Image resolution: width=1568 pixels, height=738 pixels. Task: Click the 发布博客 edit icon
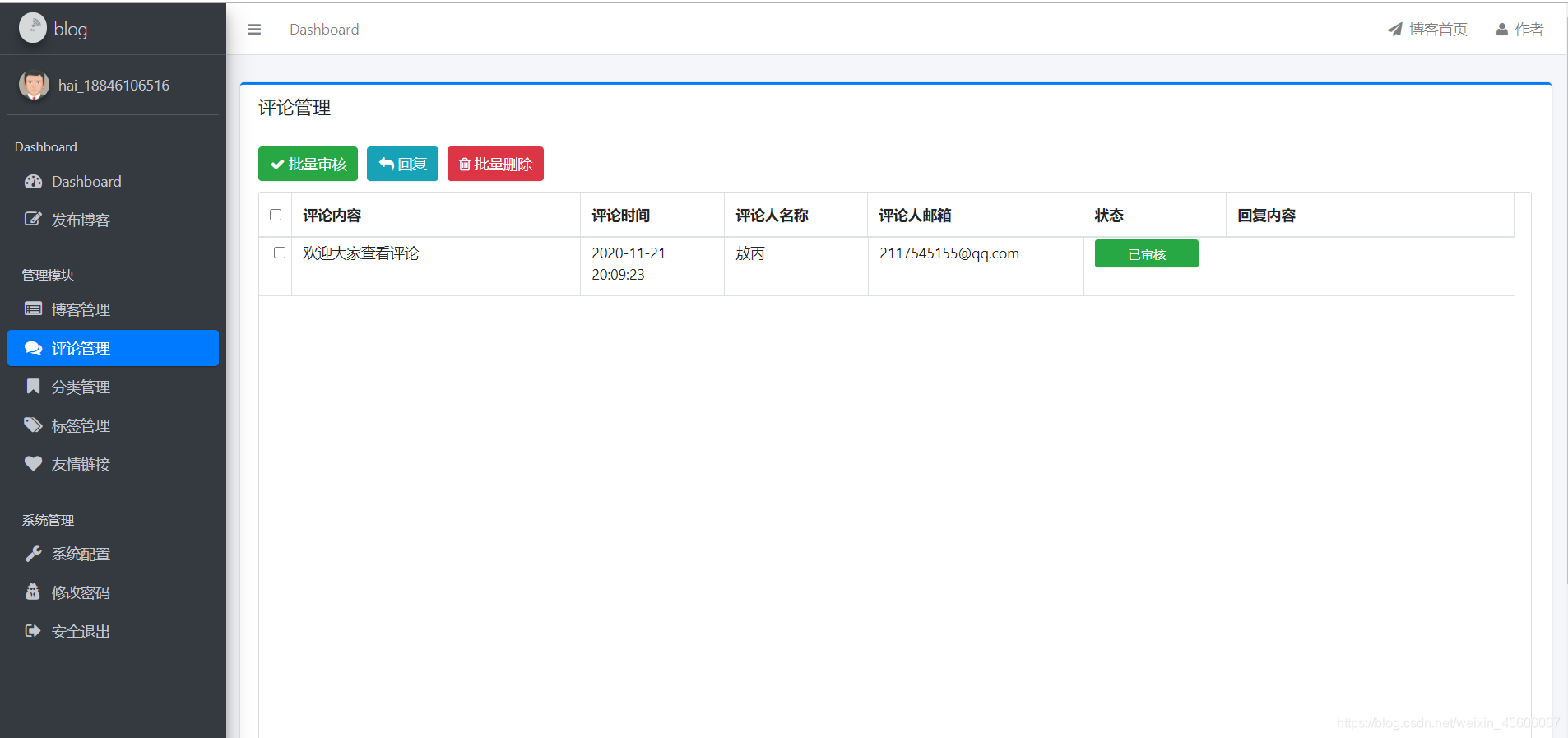point(33,220)
